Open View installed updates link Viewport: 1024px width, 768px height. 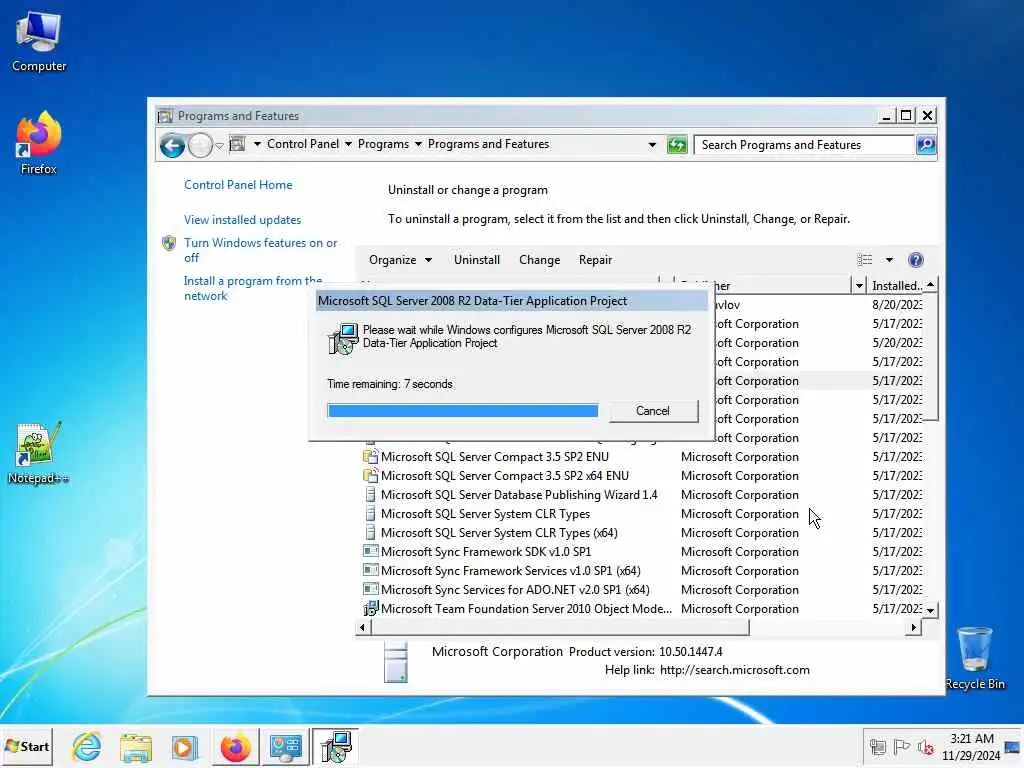click(x=242, y=220)
